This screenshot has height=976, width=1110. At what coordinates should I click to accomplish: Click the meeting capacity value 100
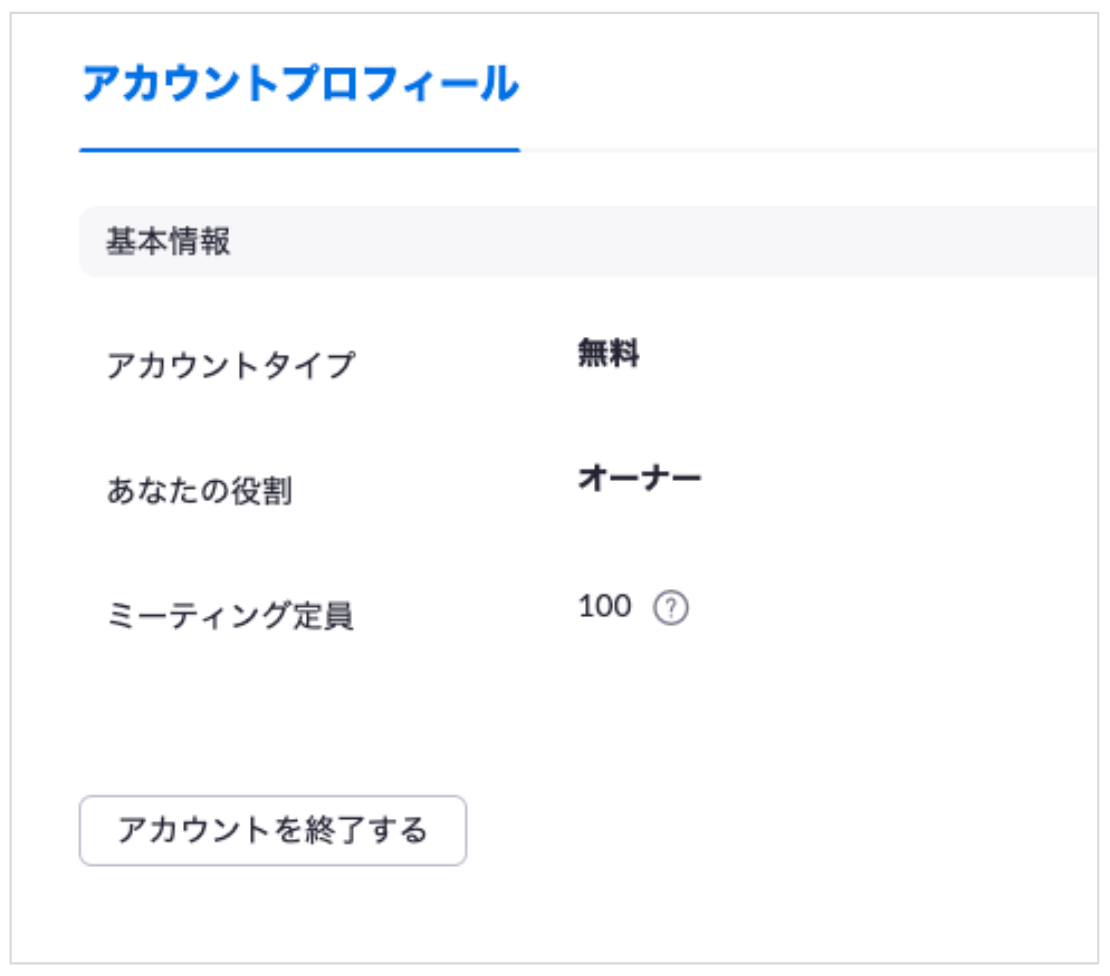click(605, 607)
